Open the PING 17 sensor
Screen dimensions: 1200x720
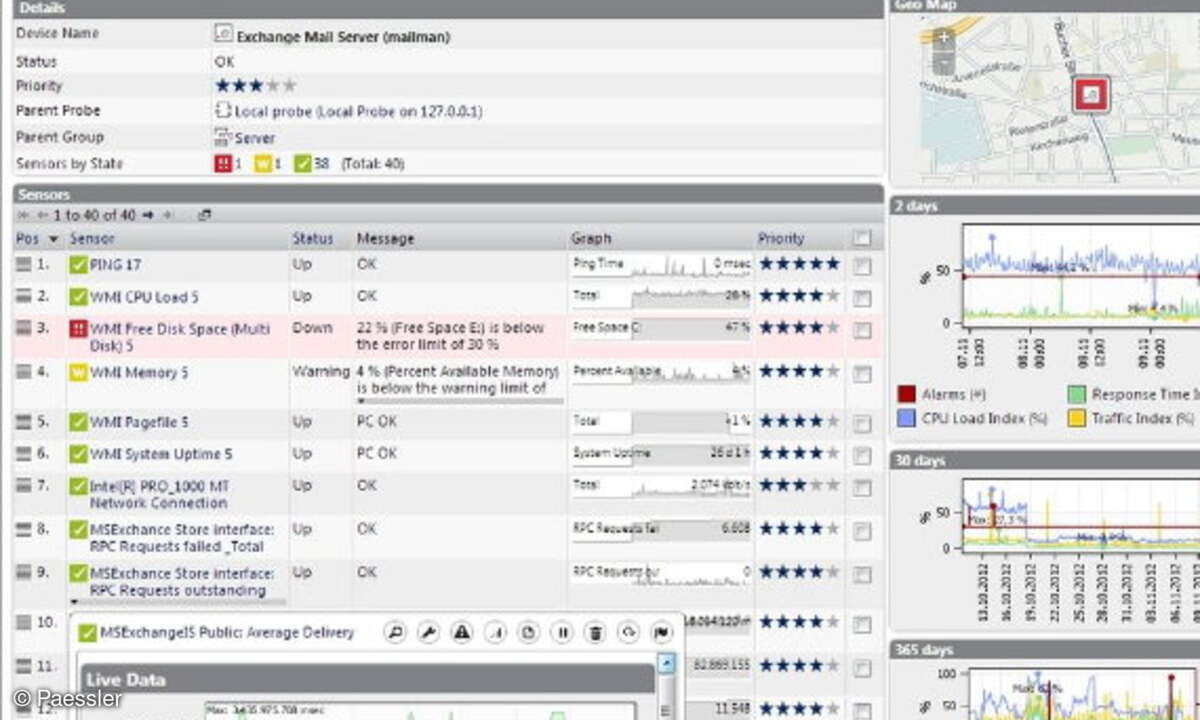click(x=116, y=265)
